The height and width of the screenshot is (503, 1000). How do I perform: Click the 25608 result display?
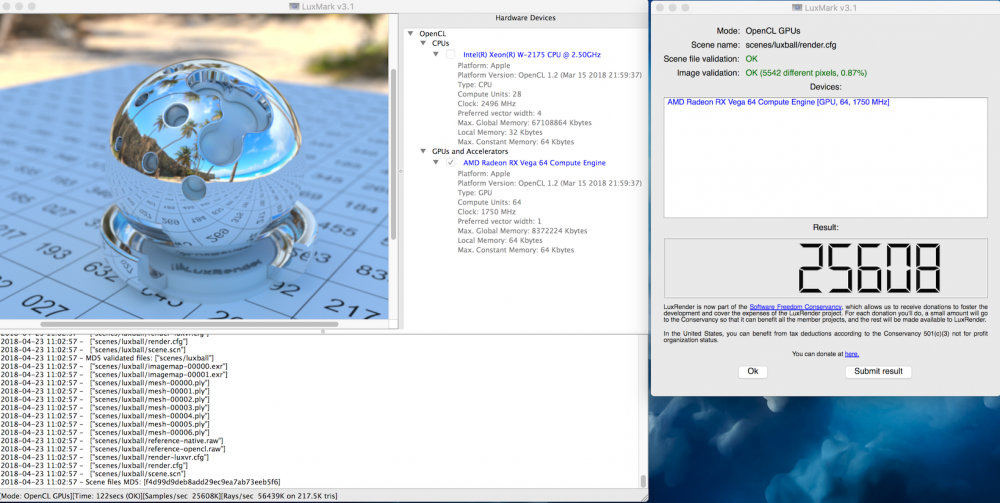pyautogui.click(x=825, y=268)
